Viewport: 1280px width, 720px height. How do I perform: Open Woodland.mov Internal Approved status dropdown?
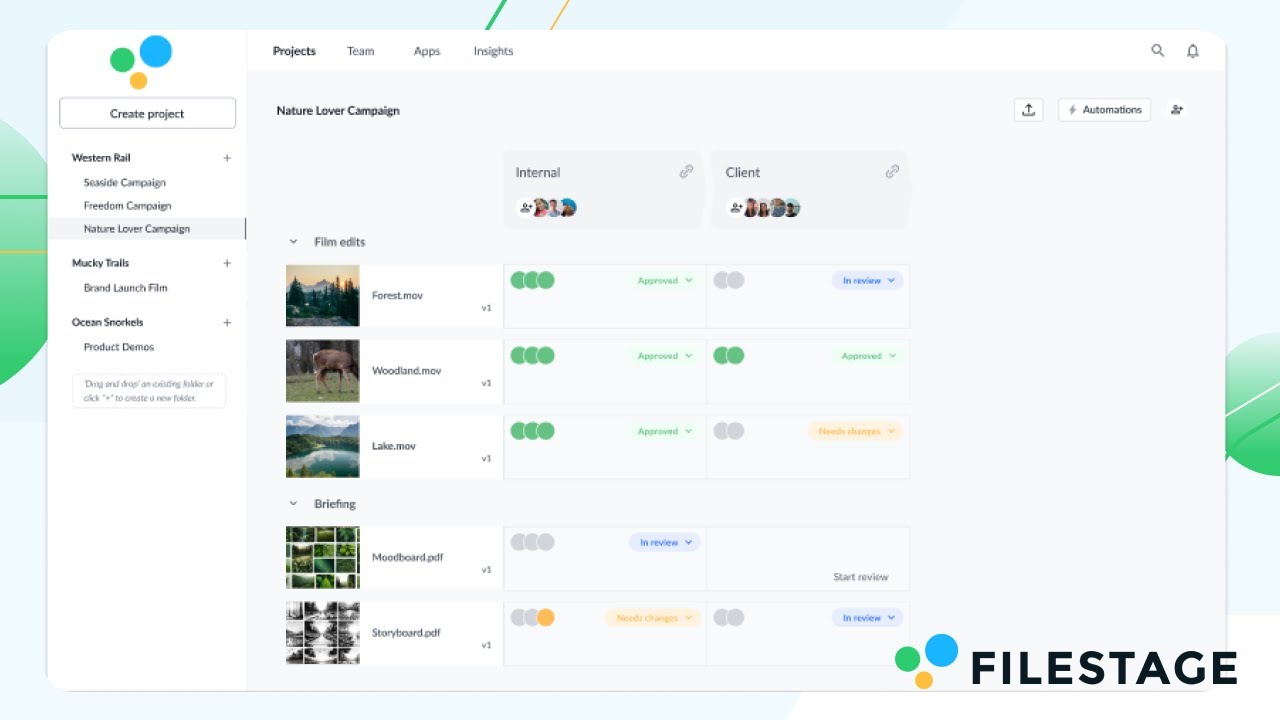pyautogui.click(x=665, y=355)
